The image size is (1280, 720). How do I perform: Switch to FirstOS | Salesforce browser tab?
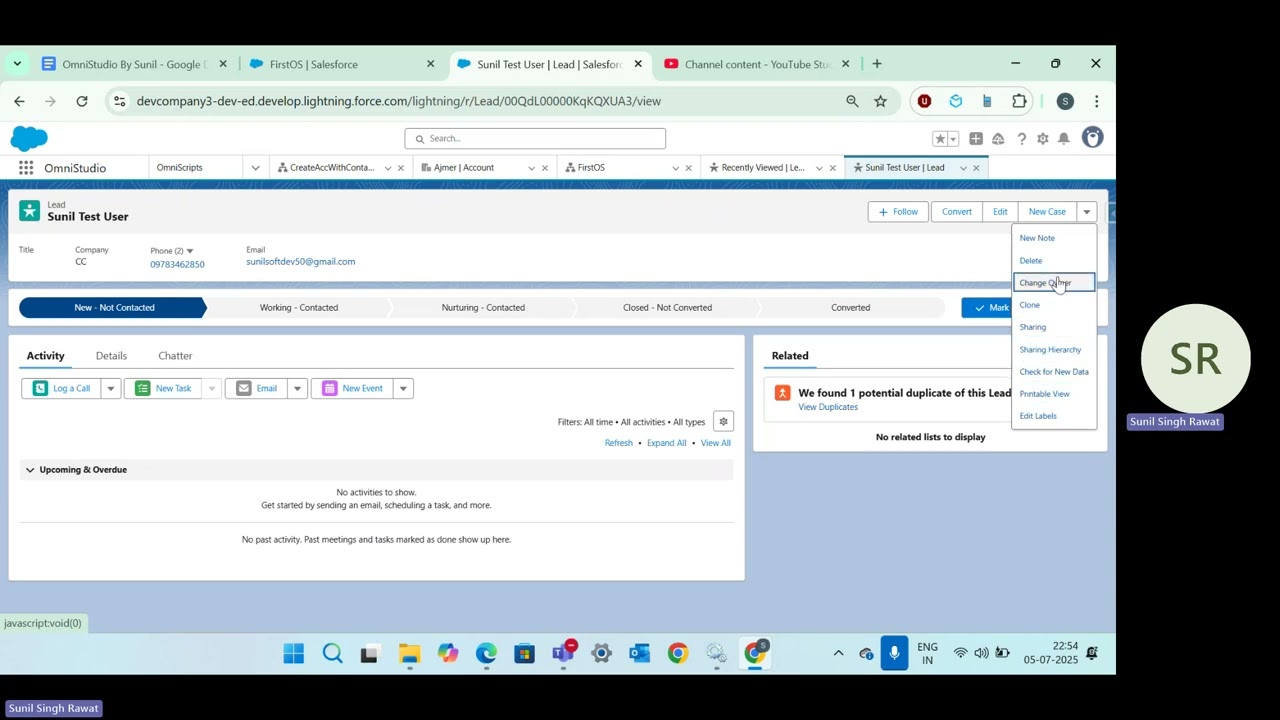[x=313, y=64]
